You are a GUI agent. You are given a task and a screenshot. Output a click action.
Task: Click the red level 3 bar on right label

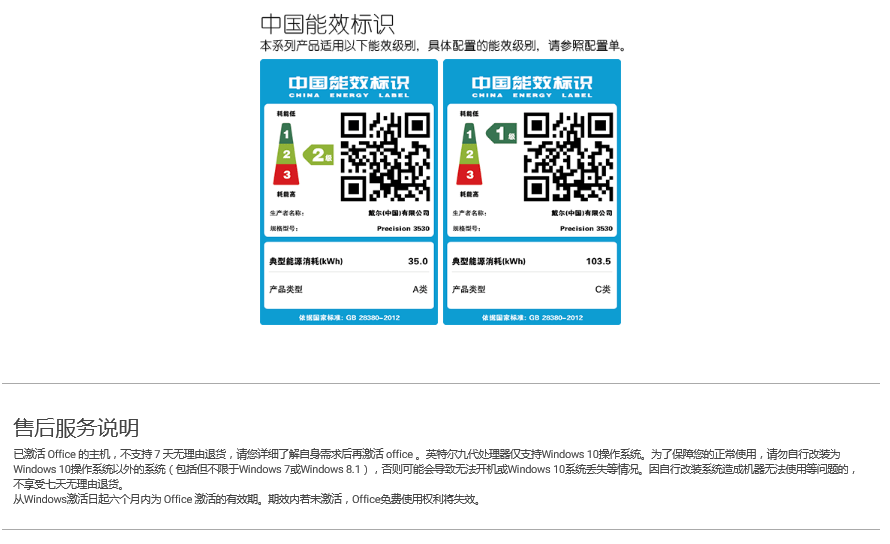(x=469, y=175)
